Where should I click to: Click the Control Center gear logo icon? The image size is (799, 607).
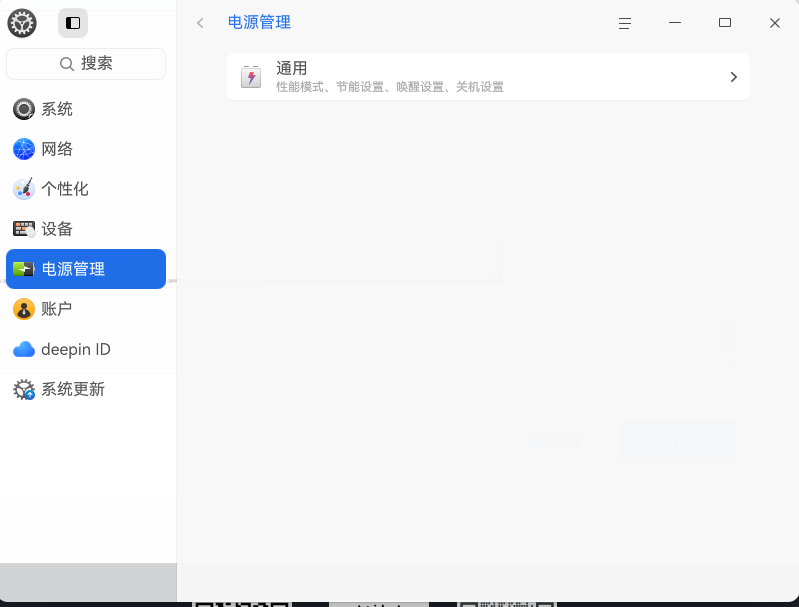tap(22, 23)
